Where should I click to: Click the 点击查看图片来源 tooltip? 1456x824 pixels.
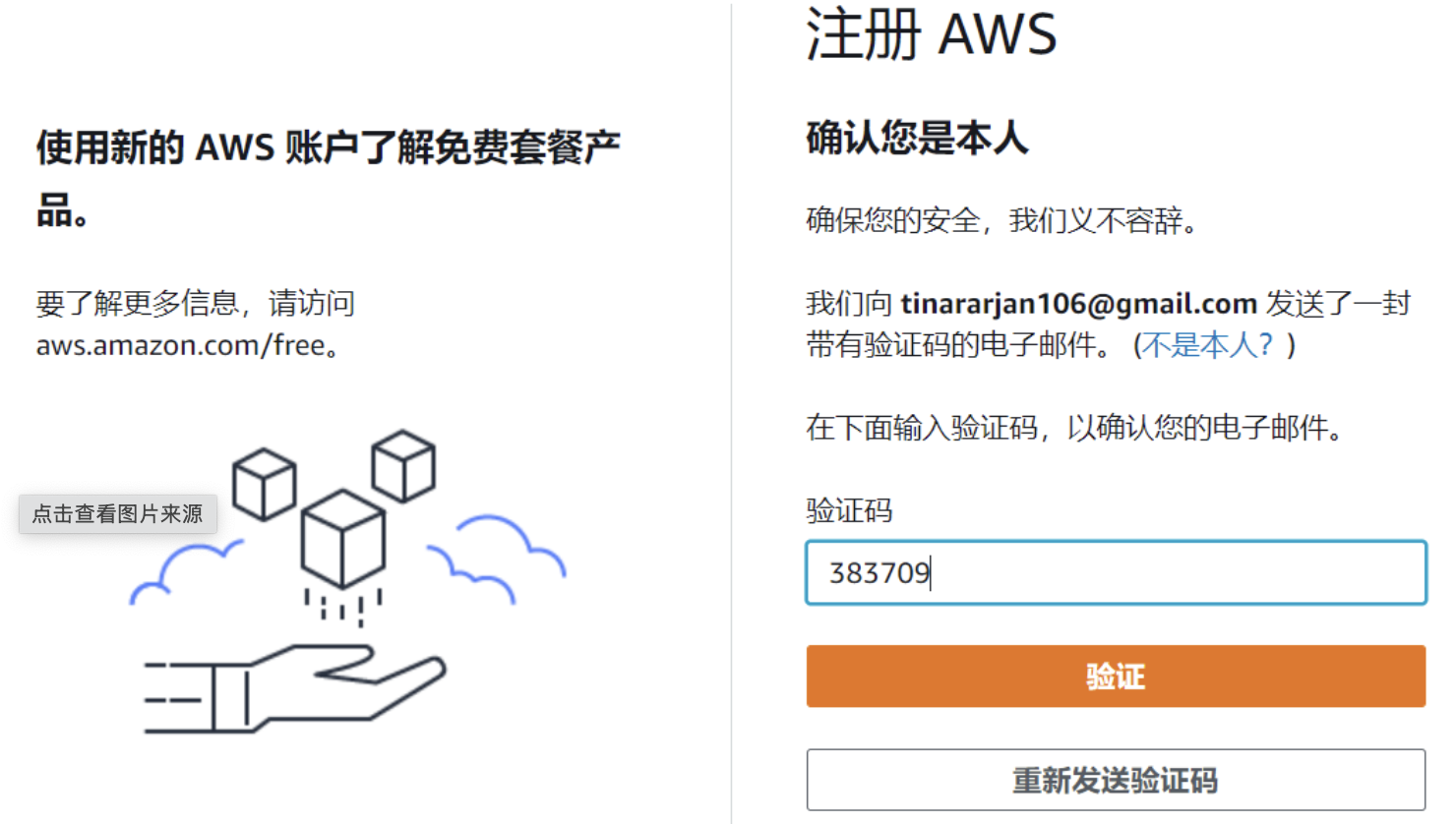click(x=118, y=513)
